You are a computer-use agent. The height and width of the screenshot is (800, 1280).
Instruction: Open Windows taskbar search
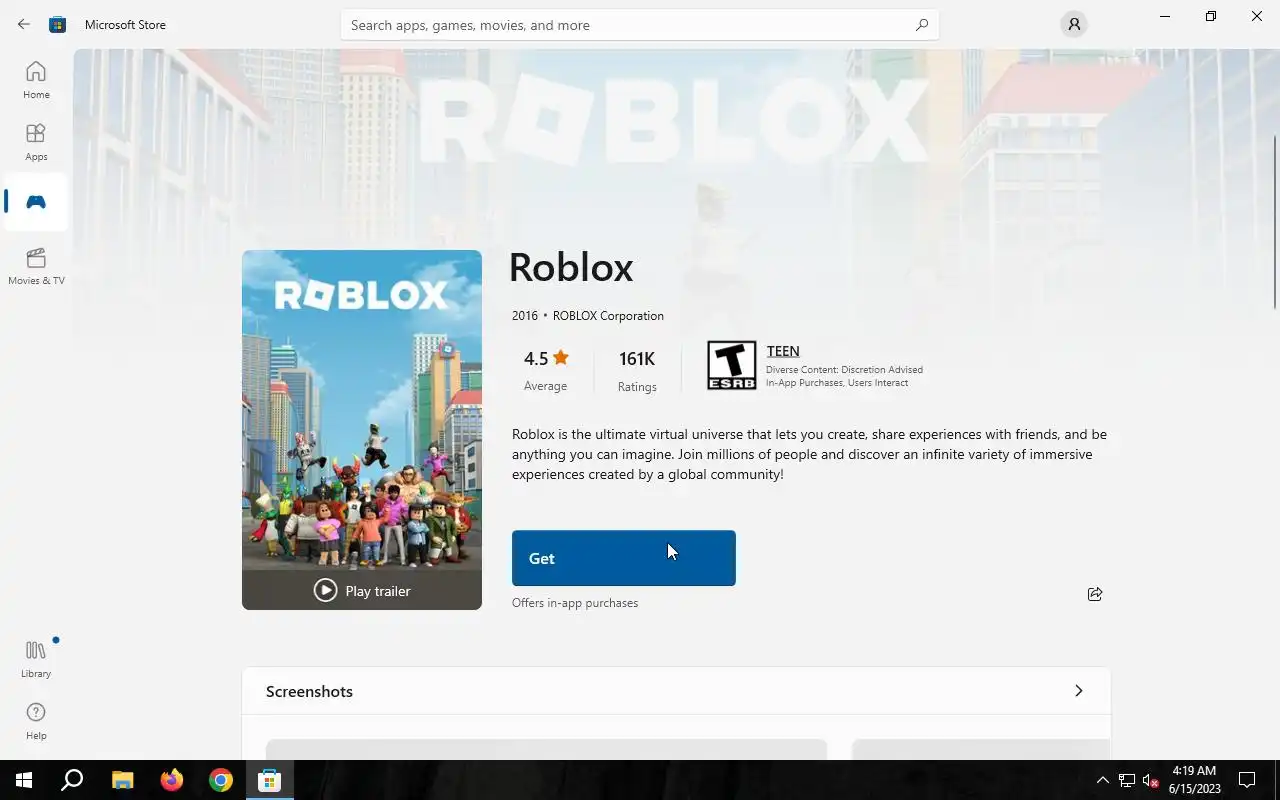click(x=72, y=780)
